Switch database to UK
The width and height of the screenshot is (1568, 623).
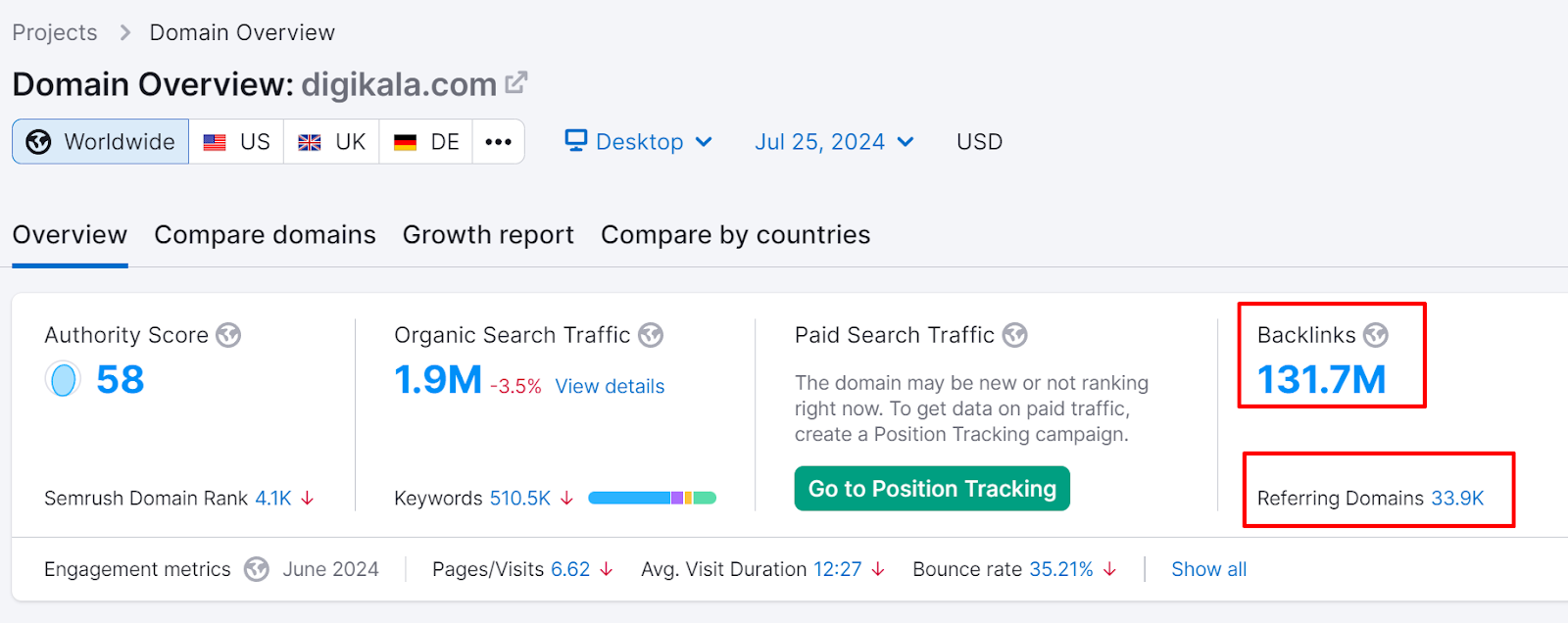click(331, 142)
